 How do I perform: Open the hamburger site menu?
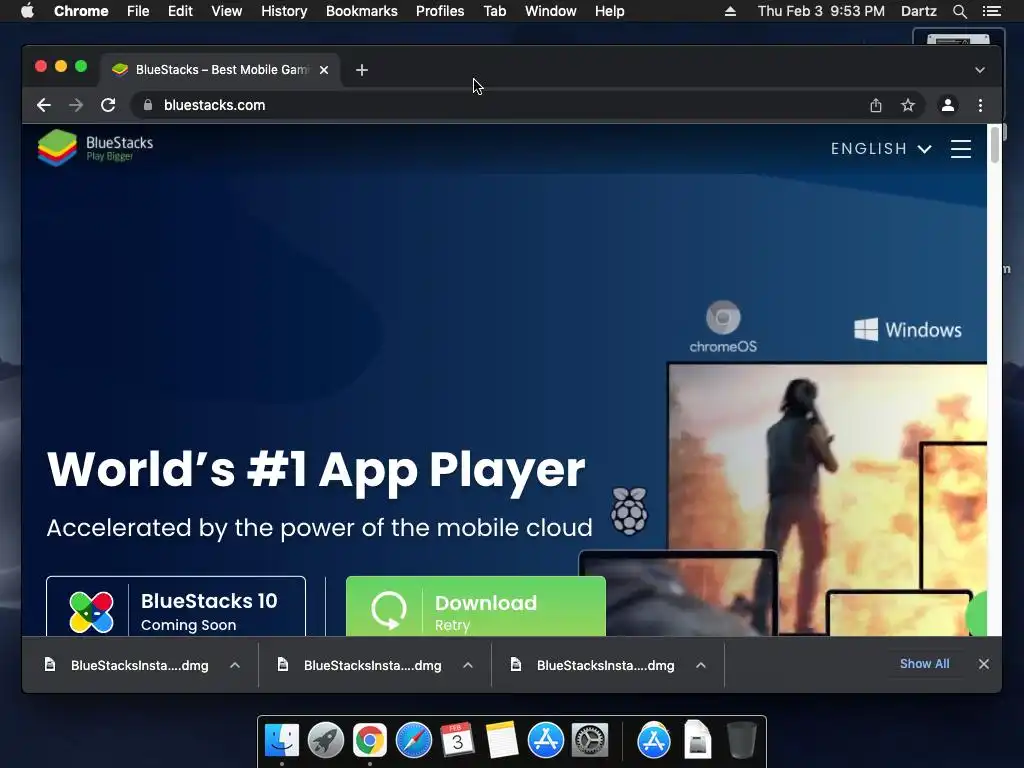(961, 149)
